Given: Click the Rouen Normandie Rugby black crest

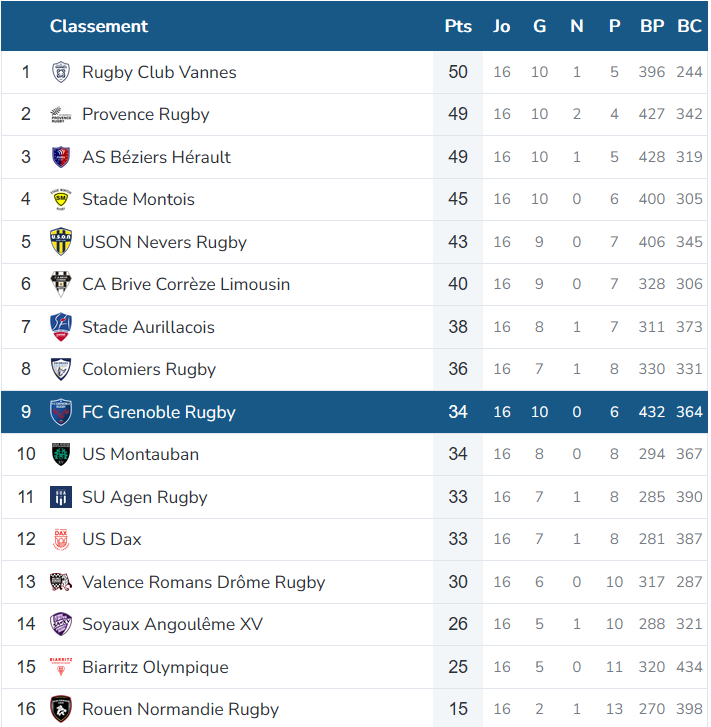Looking at the screenshot, I should coord(61,709).
